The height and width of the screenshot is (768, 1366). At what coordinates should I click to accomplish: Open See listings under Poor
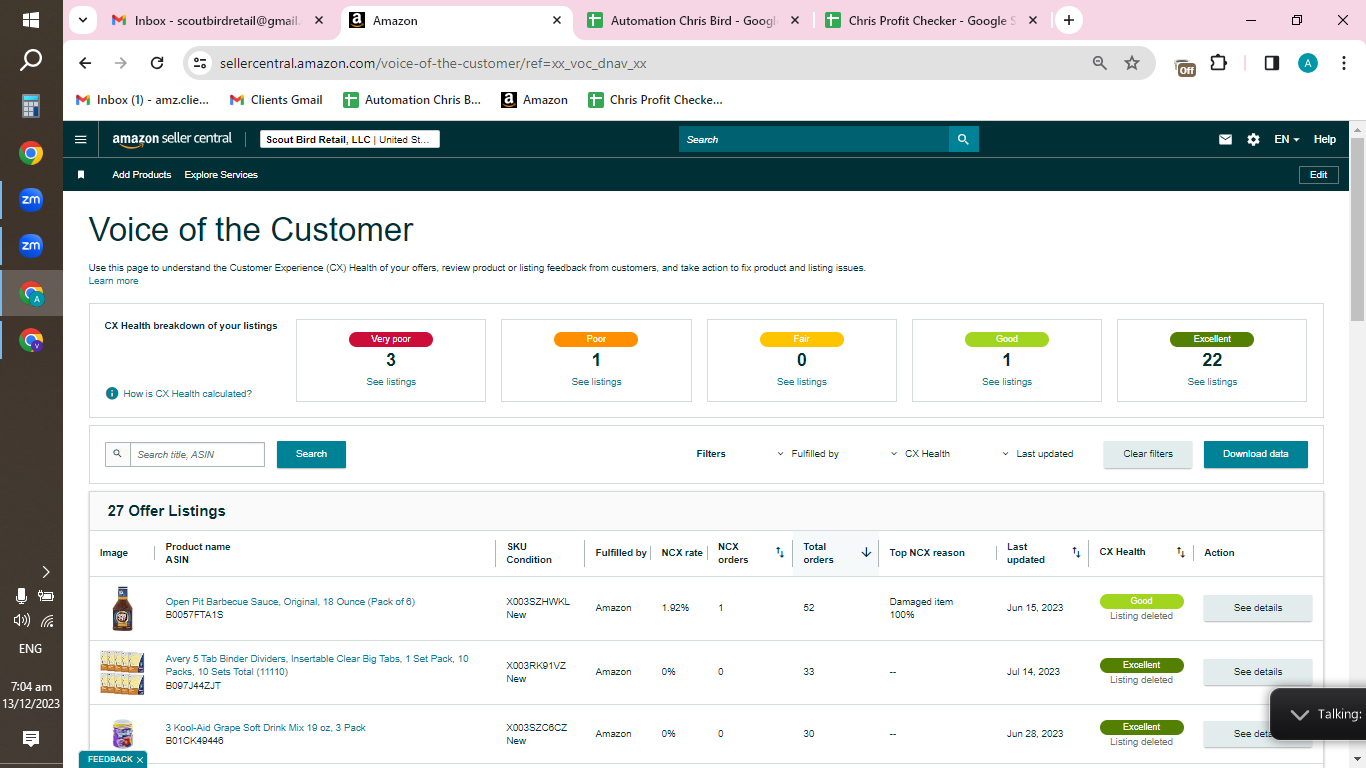click(596, 382)
